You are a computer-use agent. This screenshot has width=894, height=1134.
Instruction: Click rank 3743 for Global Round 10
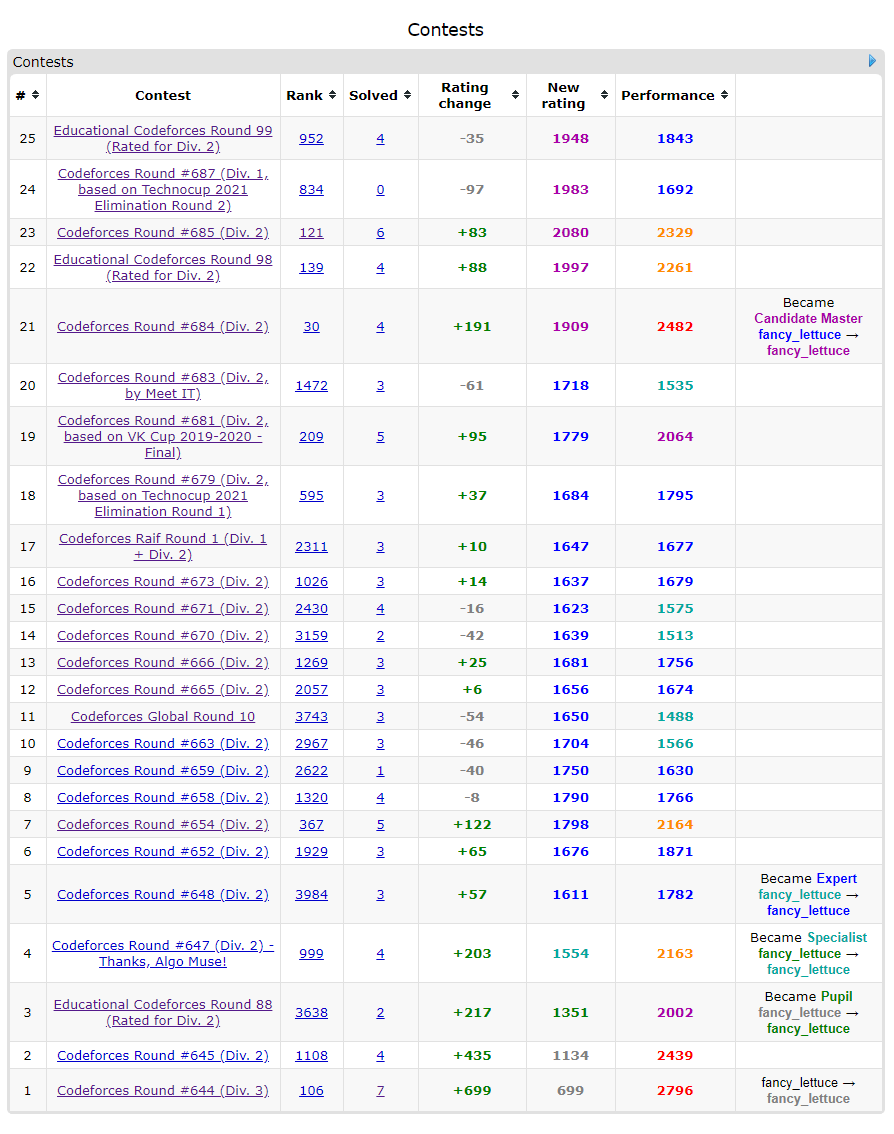coord(311,716)
